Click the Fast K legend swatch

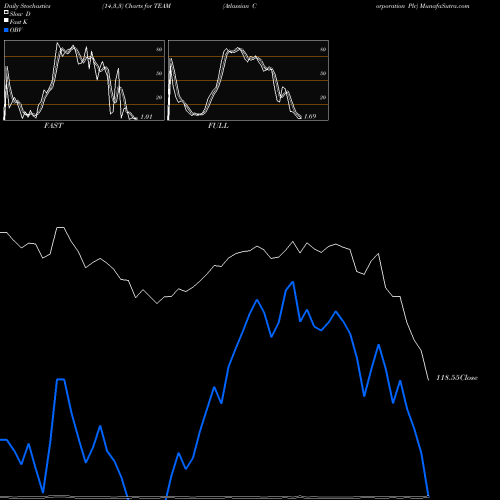[6, 21]
